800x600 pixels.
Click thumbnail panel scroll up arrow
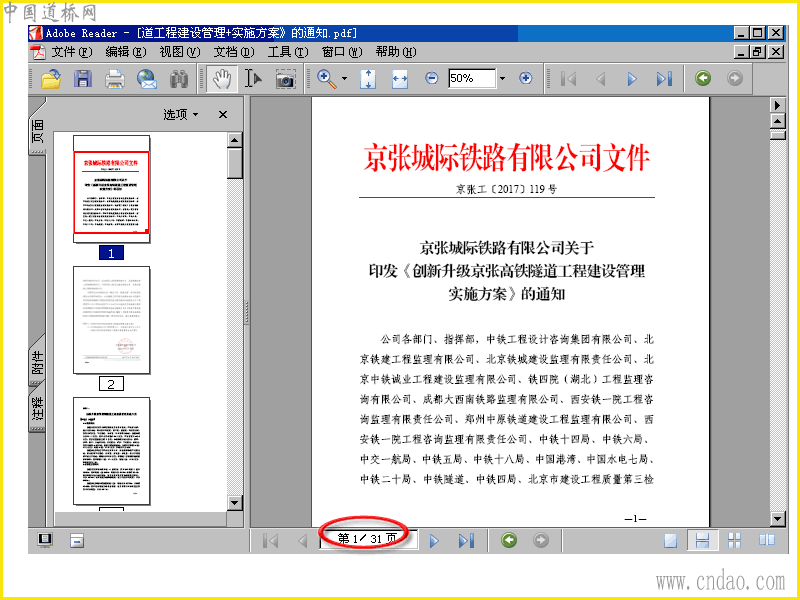coord(234,140)
